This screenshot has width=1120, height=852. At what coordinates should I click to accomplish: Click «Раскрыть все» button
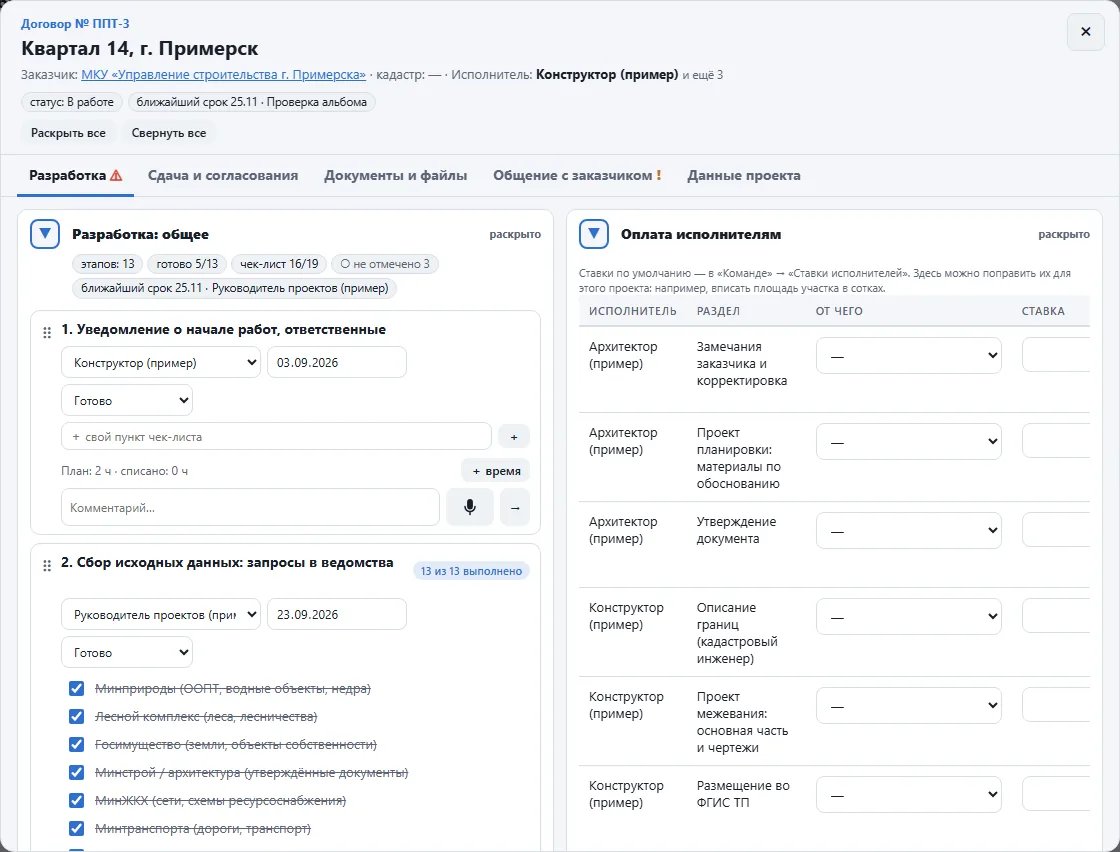click(69, 133)
